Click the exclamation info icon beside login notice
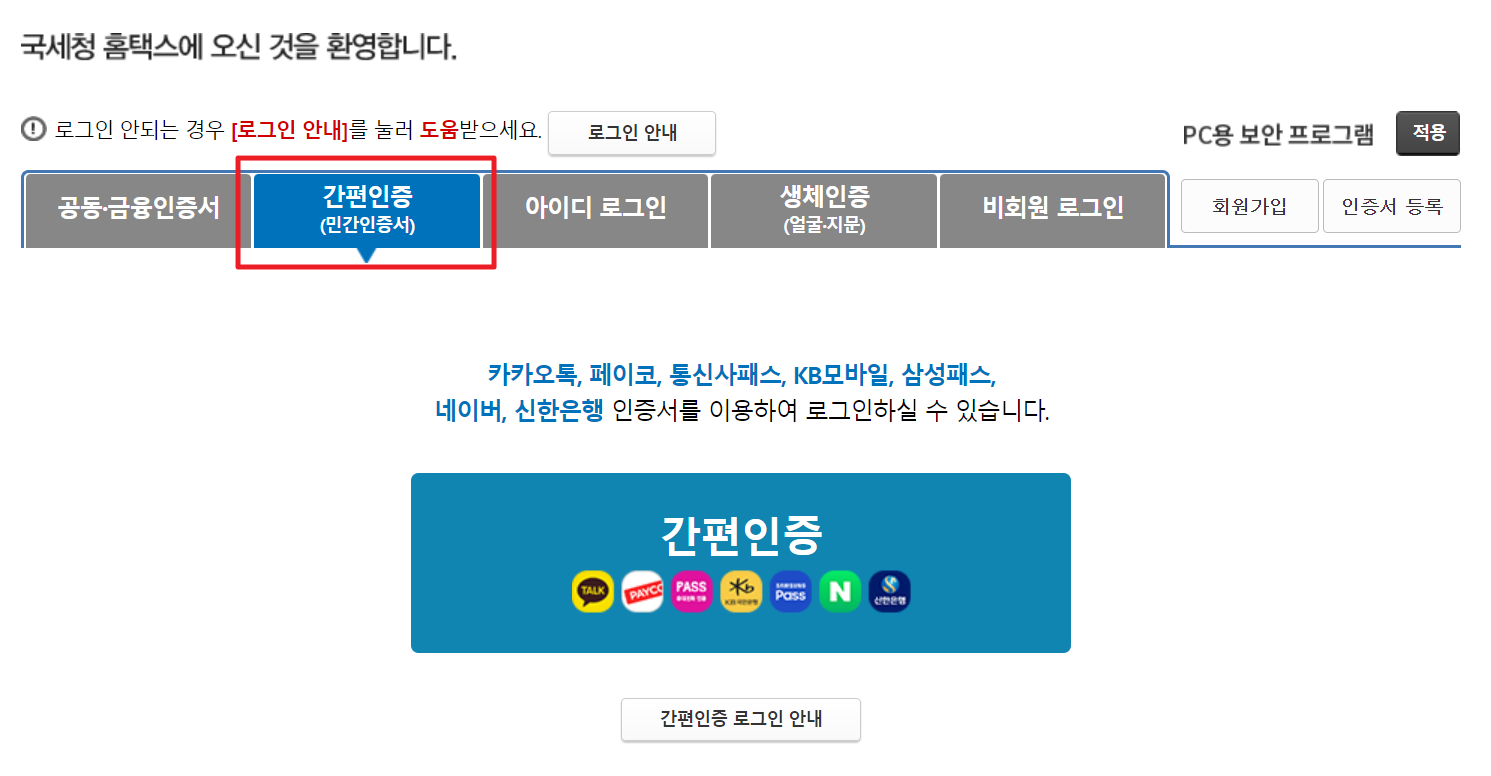The height and width of the screenshot is (776, 1491). 34,129
